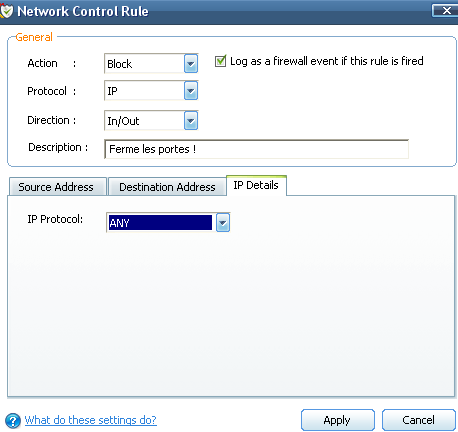The image size is (458, 432).
Task: Close the Network Control Rule dialog
Action: coord(445,11)
